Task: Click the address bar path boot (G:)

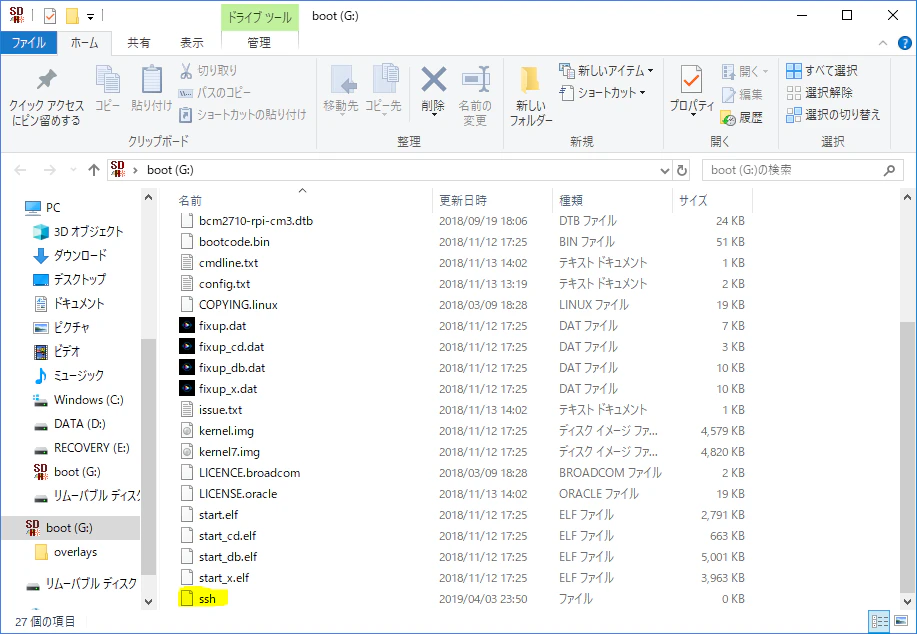Action: pos(170,170)
